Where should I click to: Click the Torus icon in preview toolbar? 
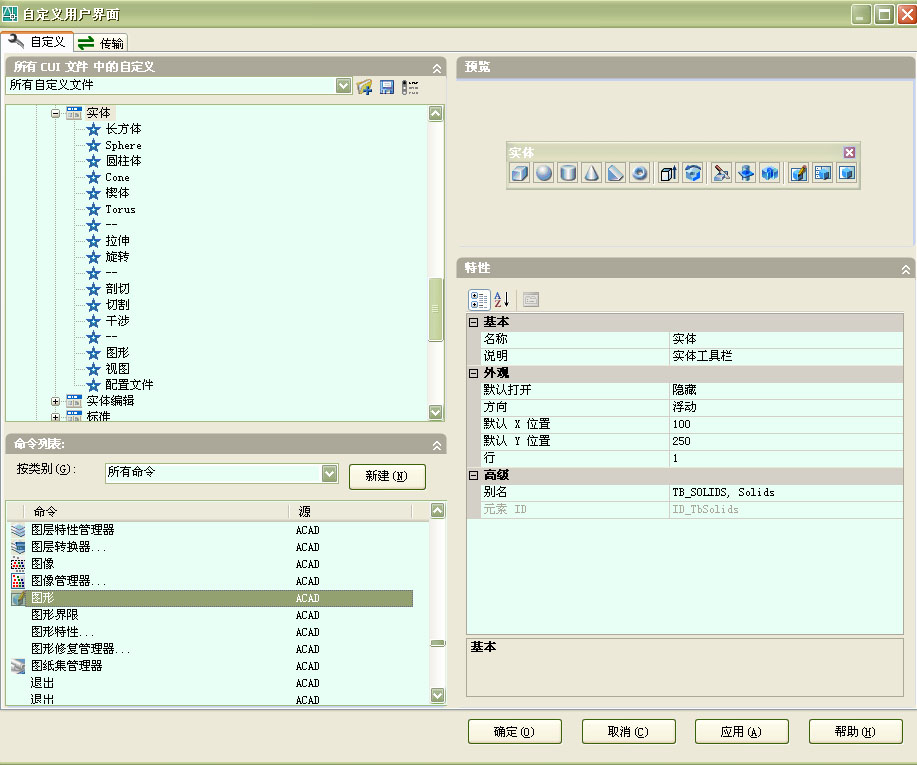(640, 173)
